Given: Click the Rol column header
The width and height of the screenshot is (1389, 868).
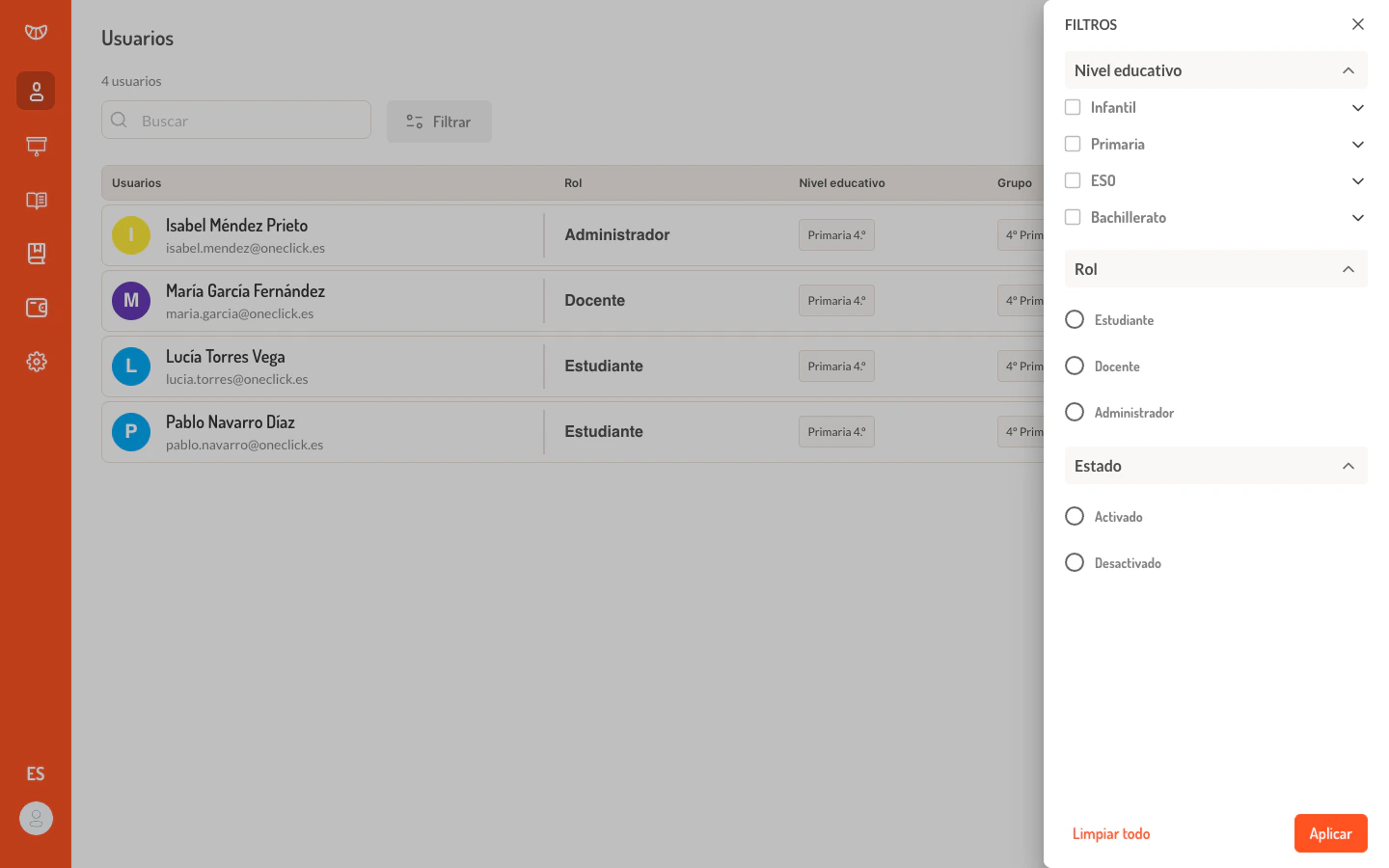Looking at the screenshot, I should pos(573,182).
